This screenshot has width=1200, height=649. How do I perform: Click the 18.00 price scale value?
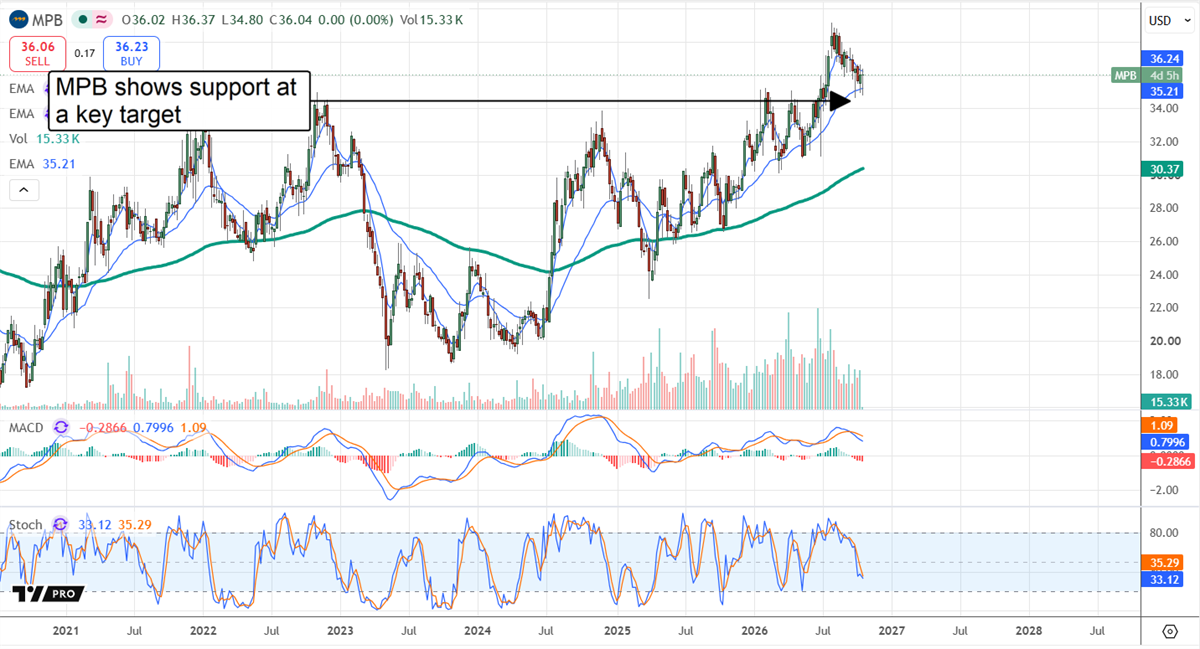coord(1163,375)
